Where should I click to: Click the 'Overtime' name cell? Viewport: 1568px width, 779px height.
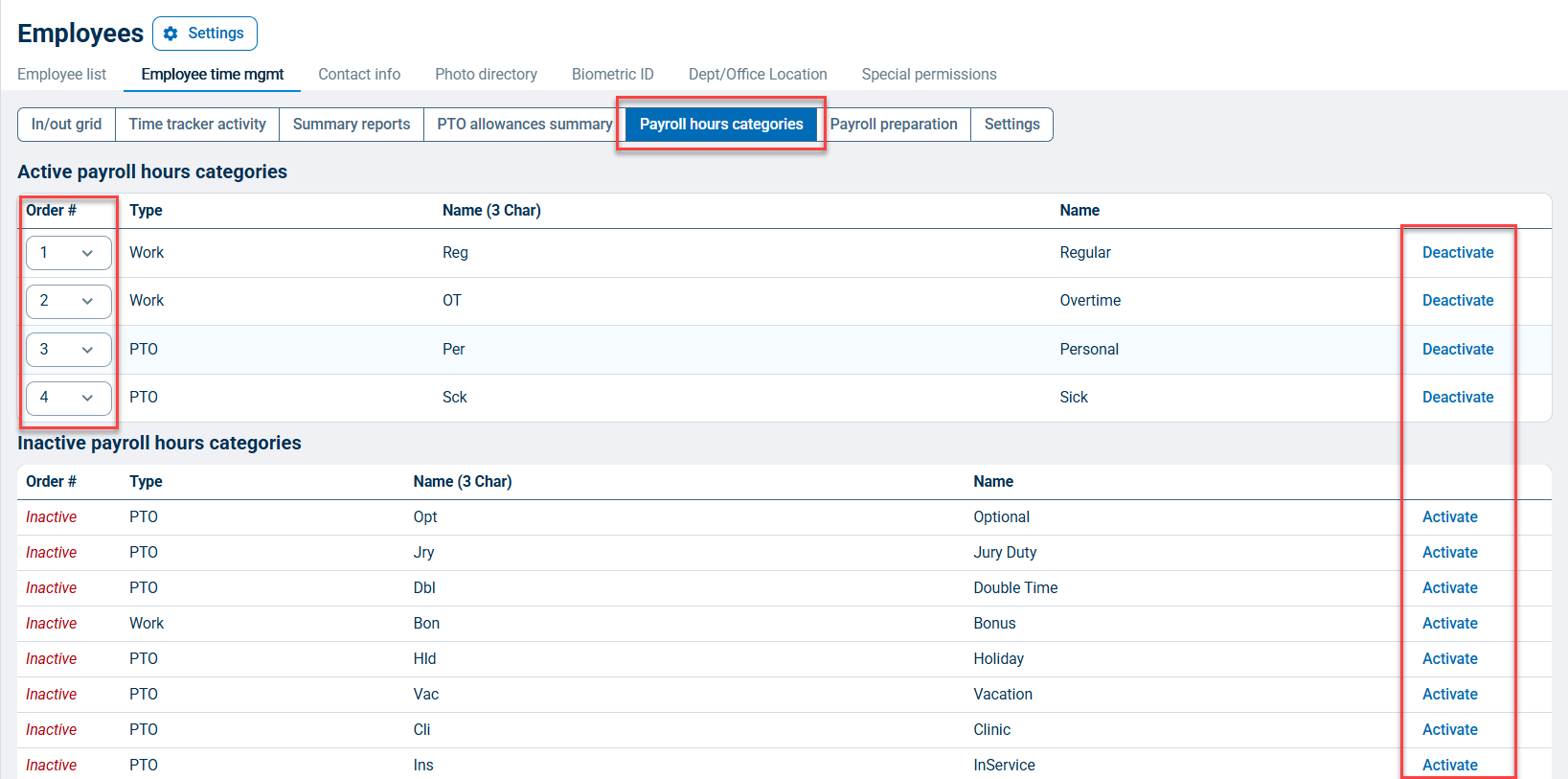click(1090, 301)
